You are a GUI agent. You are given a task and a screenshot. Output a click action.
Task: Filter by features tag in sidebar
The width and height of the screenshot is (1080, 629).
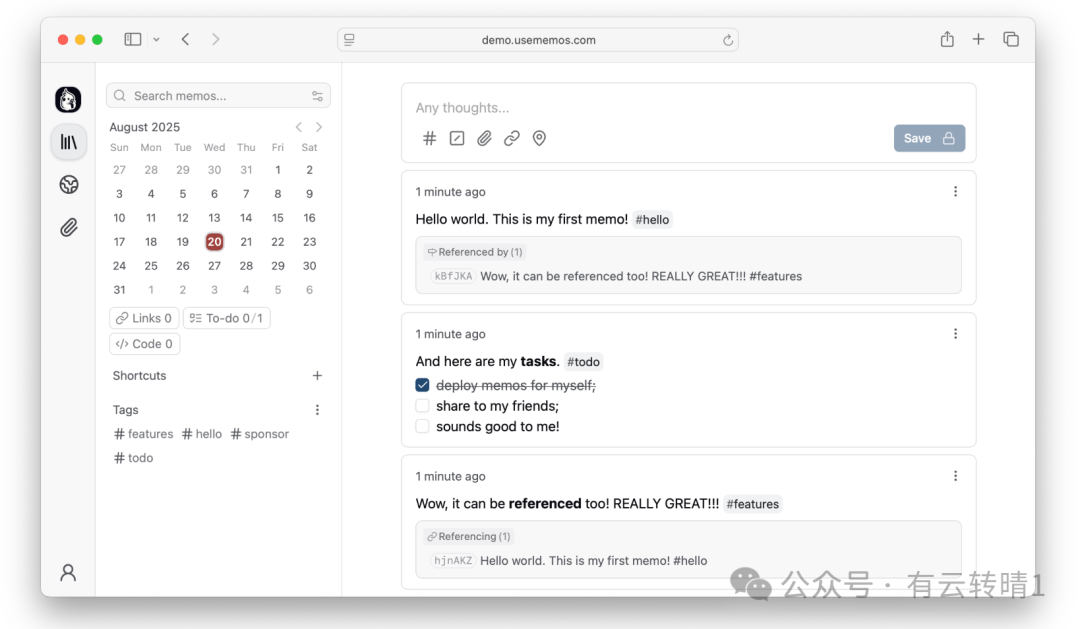pos(143,434)
